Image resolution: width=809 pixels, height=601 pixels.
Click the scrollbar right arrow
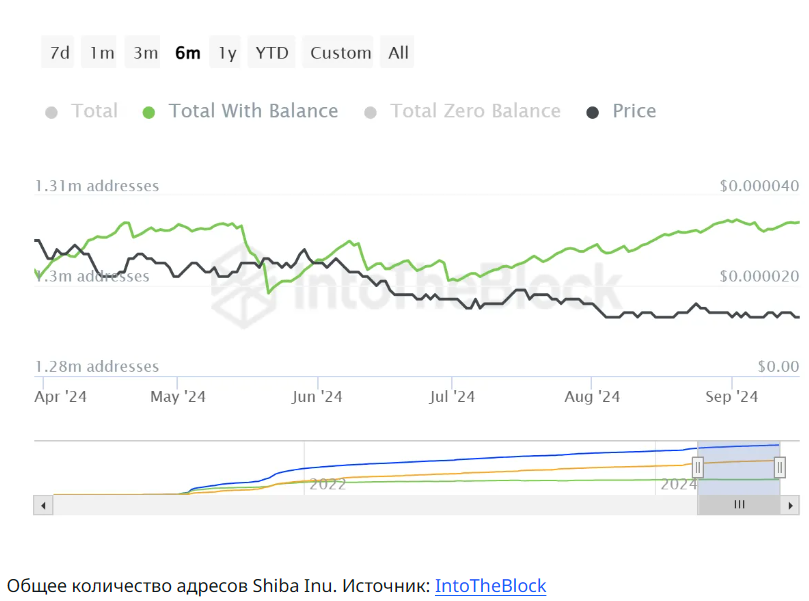point(790,505)
